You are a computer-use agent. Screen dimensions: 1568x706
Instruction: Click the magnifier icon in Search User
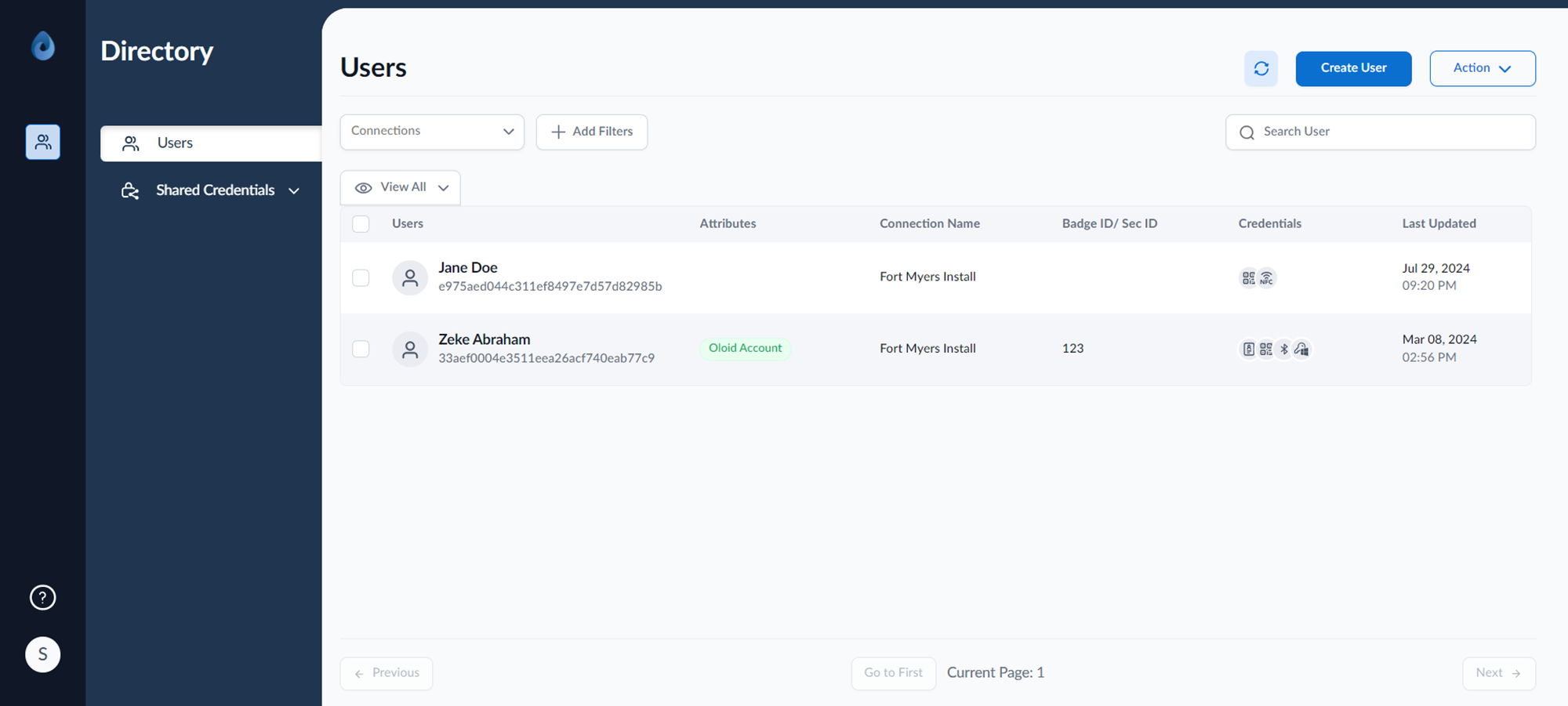point(1247,132)
